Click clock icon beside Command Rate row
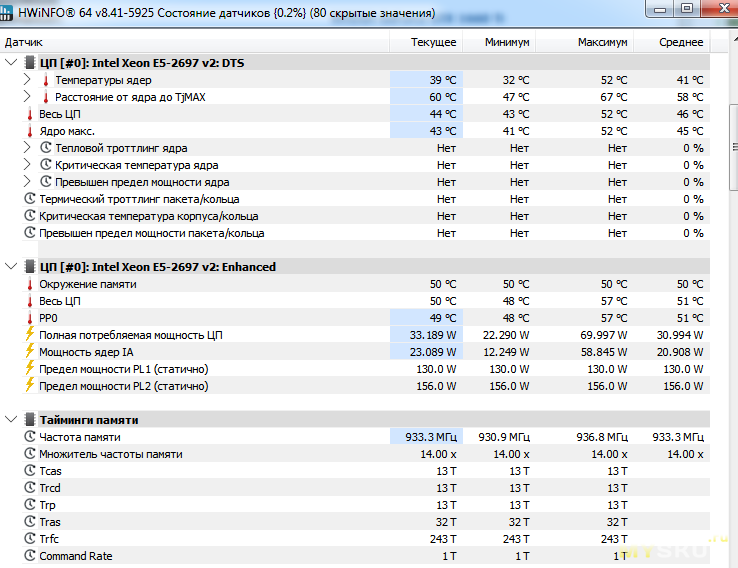 point(29,556)
